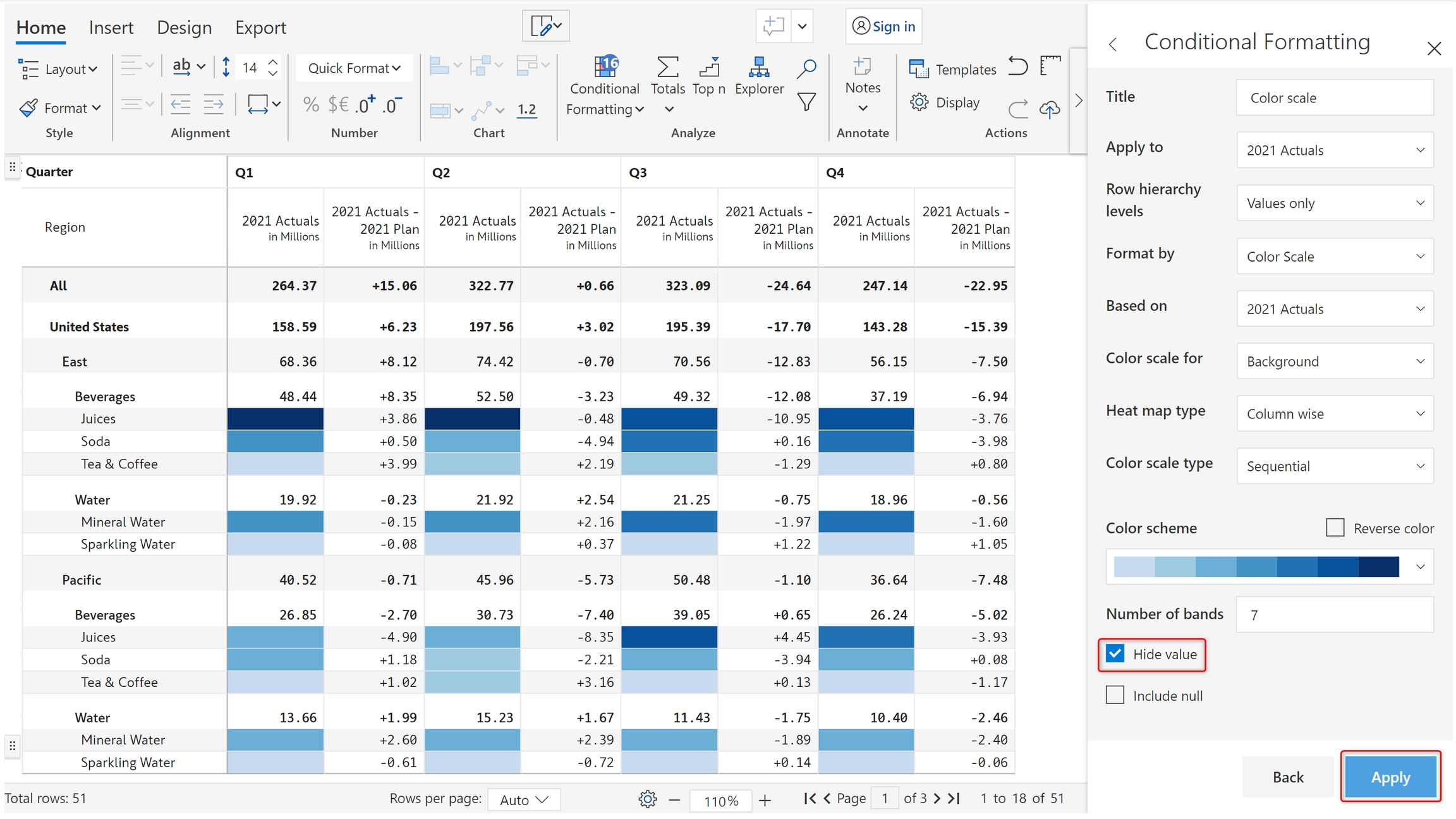Open the Design tab
This screenshot has width=1456, height=819.
click(x=184, y=28)
